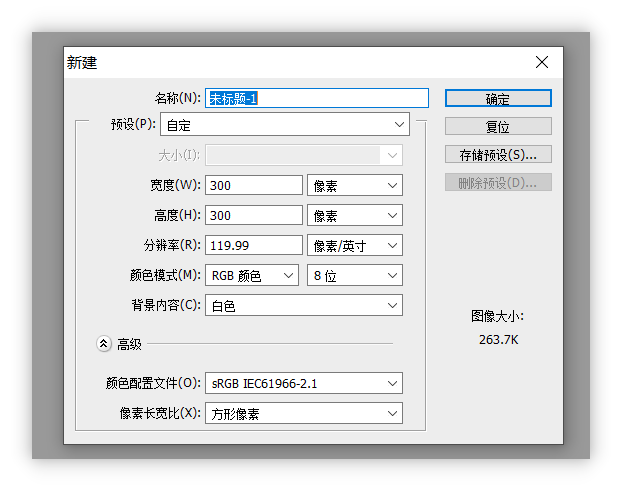The height and width of the screenshot is (491, 622).
Task: Open the 颜色模式 RGB 颜色 dropdown
Action: click(252, 275)
